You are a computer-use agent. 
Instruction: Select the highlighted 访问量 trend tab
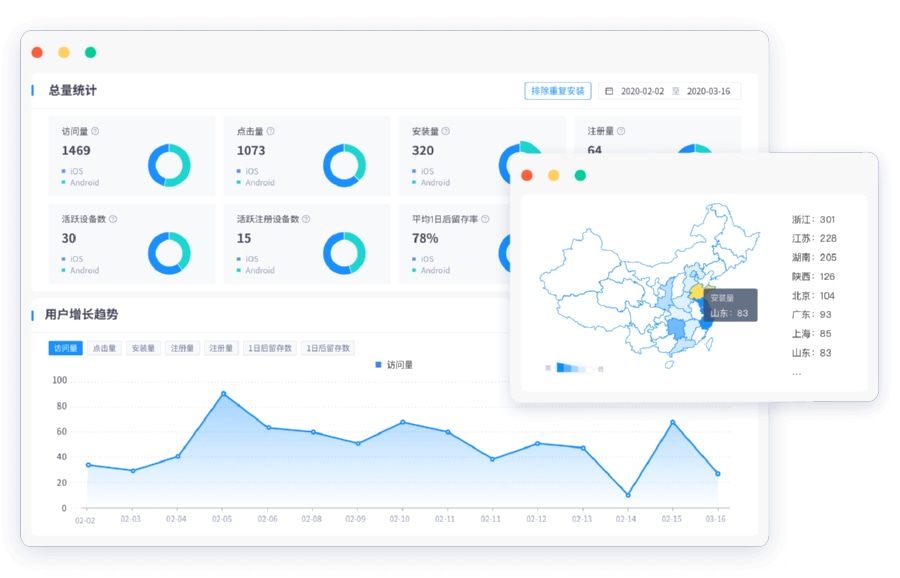tap(65, 348)
